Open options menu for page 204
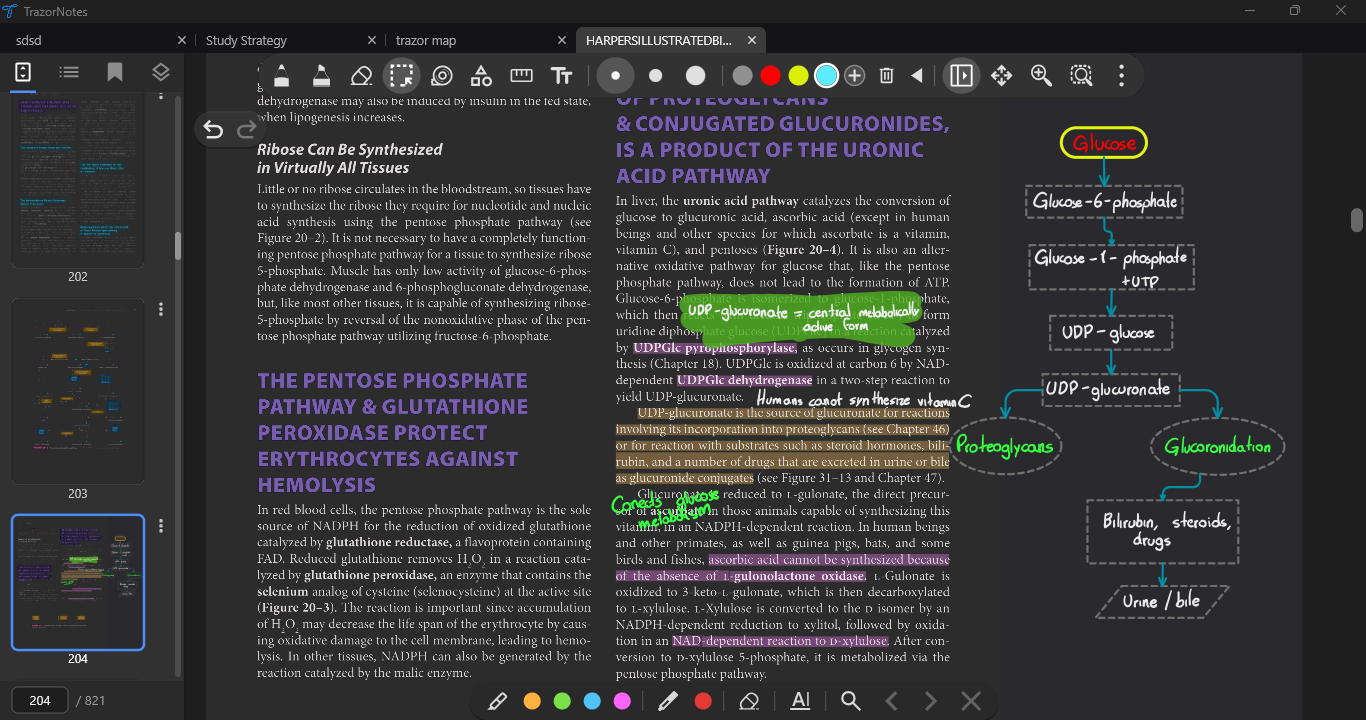The image size is (1366, 720). (x=161, y=527)
